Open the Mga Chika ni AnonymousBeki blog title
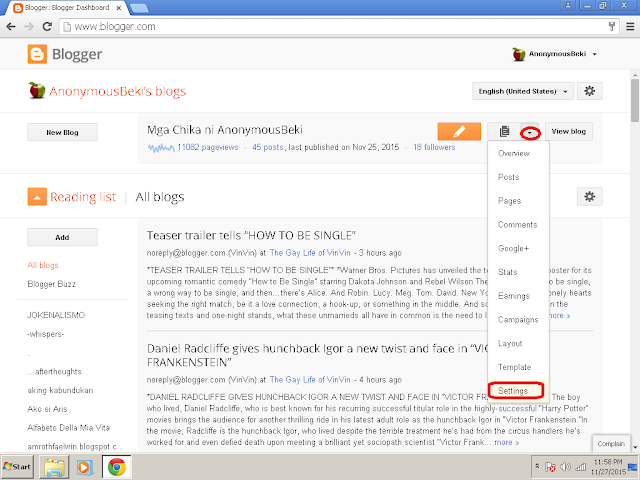 tap(224, 130)
